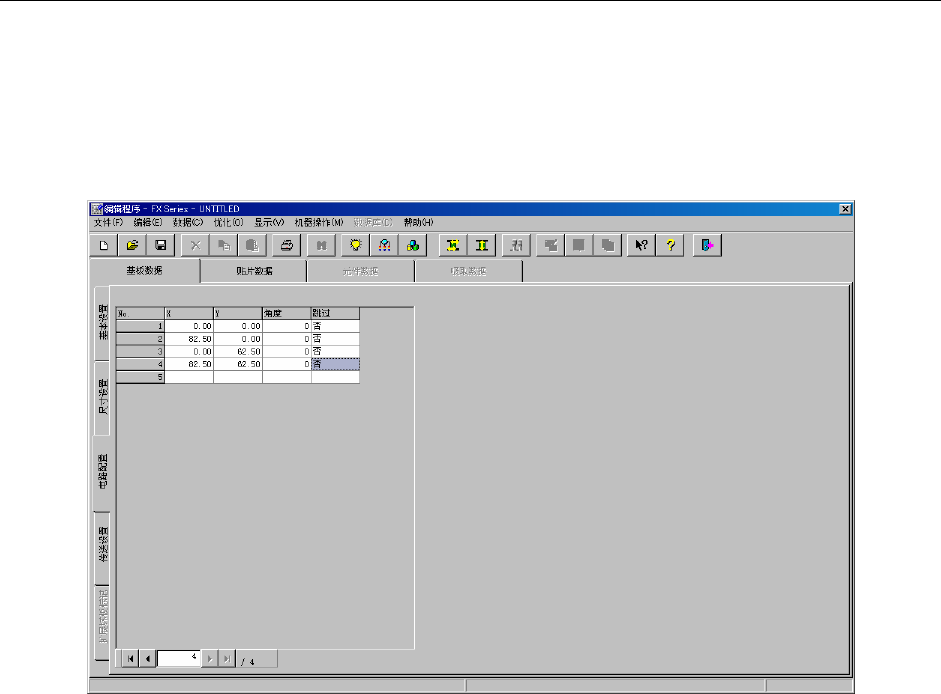
Task: Click the context help arrow-question icon
Action: [x=642, y=245]
